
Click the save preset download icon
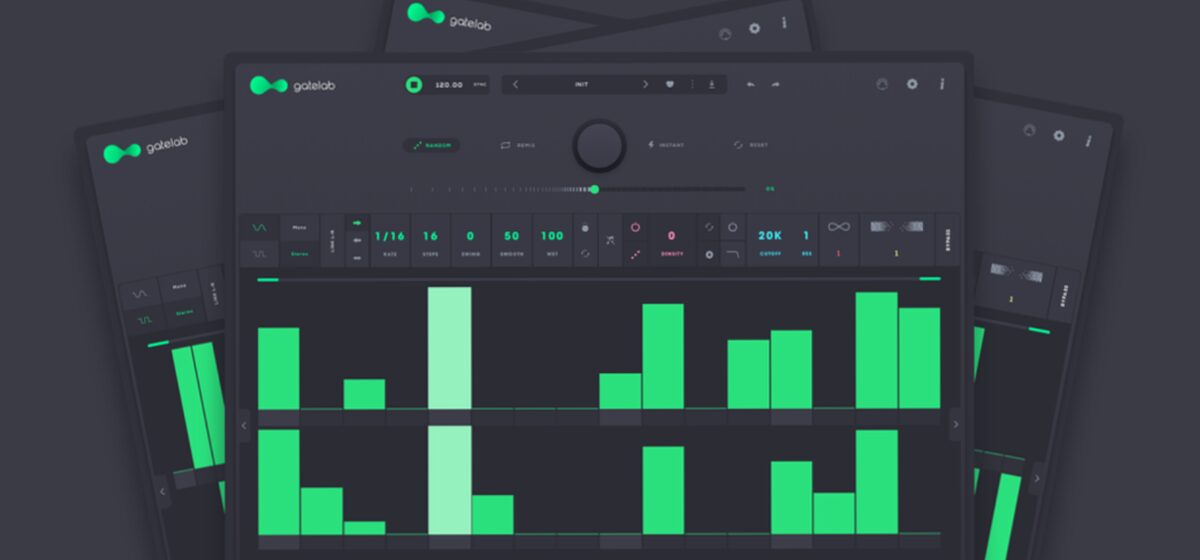point(712,85)
